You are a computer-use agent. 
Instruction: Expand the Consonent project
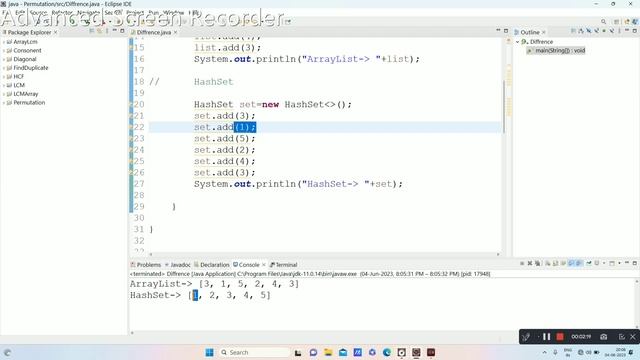point(4,51)
